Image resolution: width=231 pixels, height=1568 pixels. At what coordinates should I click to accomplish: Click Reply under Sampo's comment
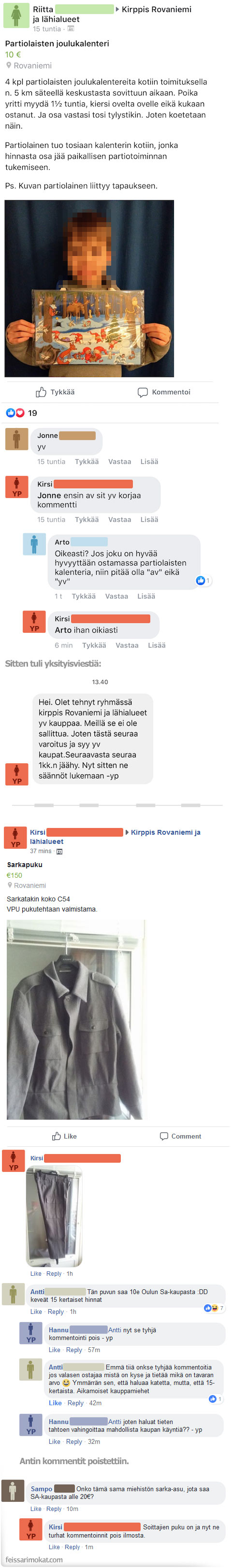click(x=54, y=1509)
